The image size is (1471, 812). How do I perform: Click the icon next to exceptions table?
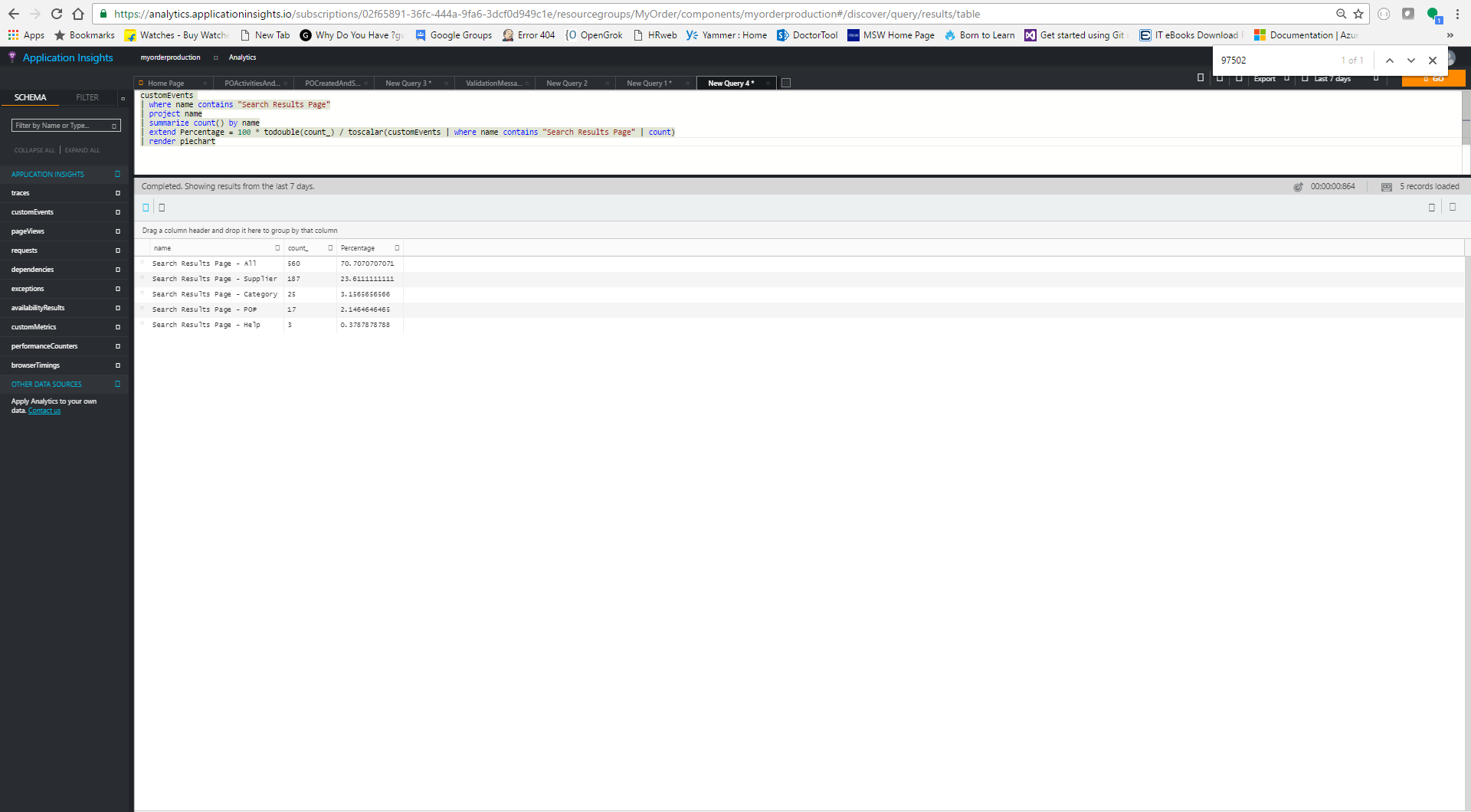point(117,289)
